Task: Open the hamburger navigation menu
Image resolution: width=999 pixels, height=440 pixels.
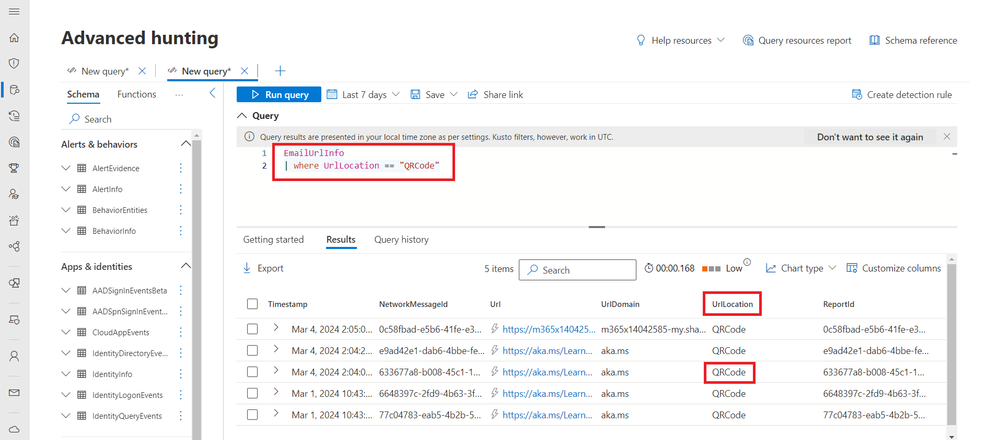Action: click(x=14, y=11)
